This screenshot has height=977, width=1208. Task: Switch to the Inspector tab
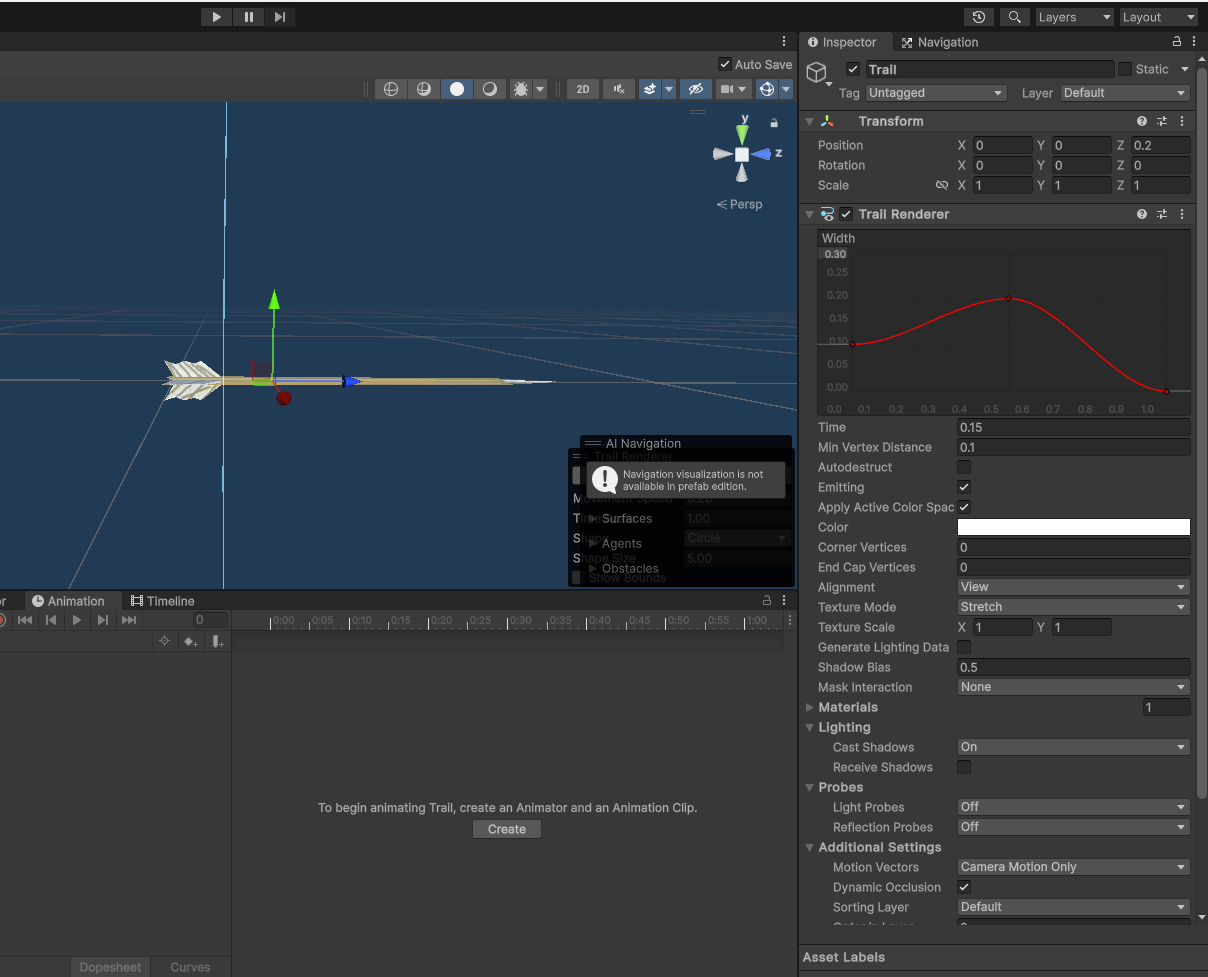[x=842, y=42]
